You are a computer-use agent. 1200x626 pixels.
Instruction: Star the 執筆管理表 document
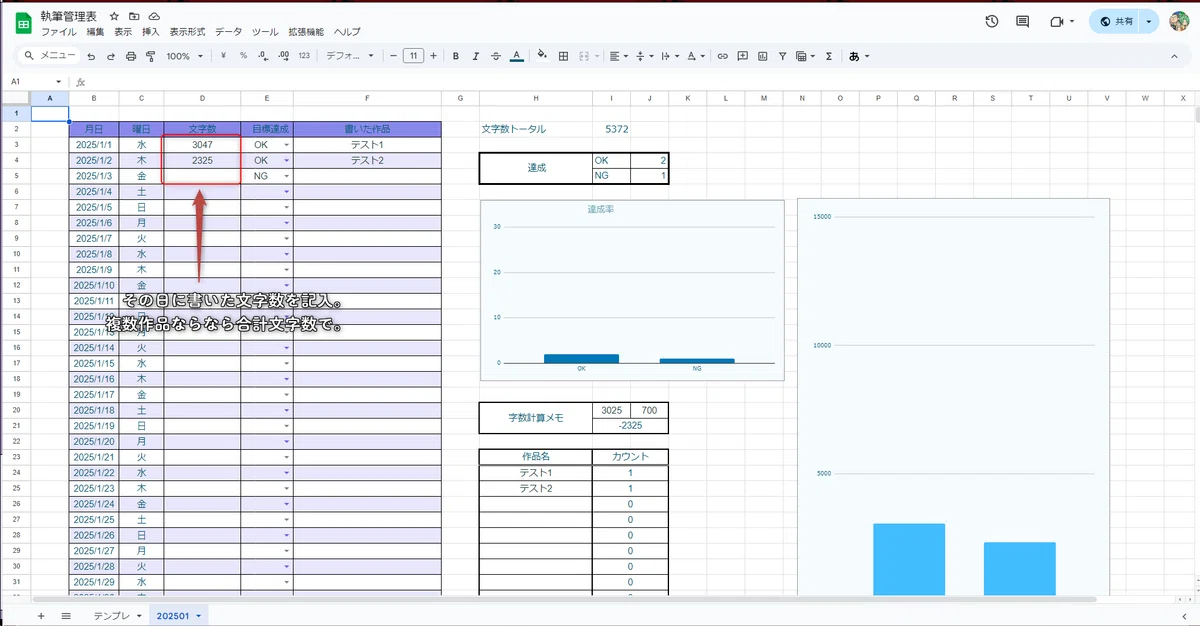pyautogui.click(x=115, y=17)
